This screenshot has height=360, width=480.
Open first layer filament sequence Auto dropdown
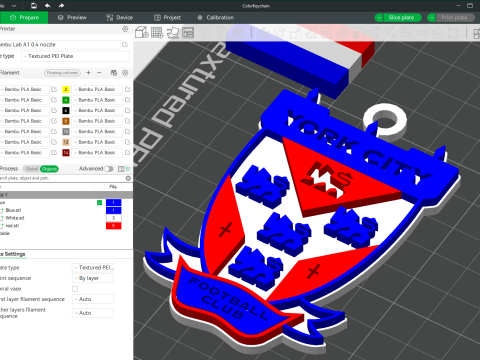93,299
